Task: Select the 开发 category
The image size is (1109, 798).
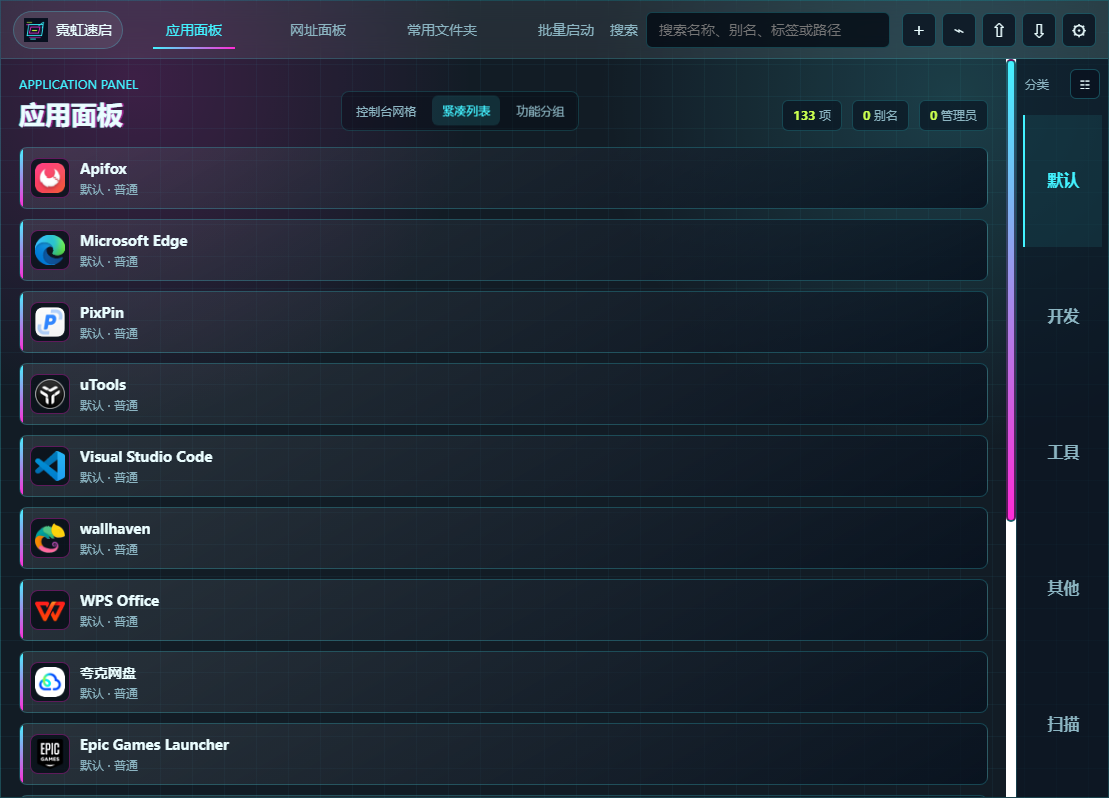Action: (x=1062, y=316)
